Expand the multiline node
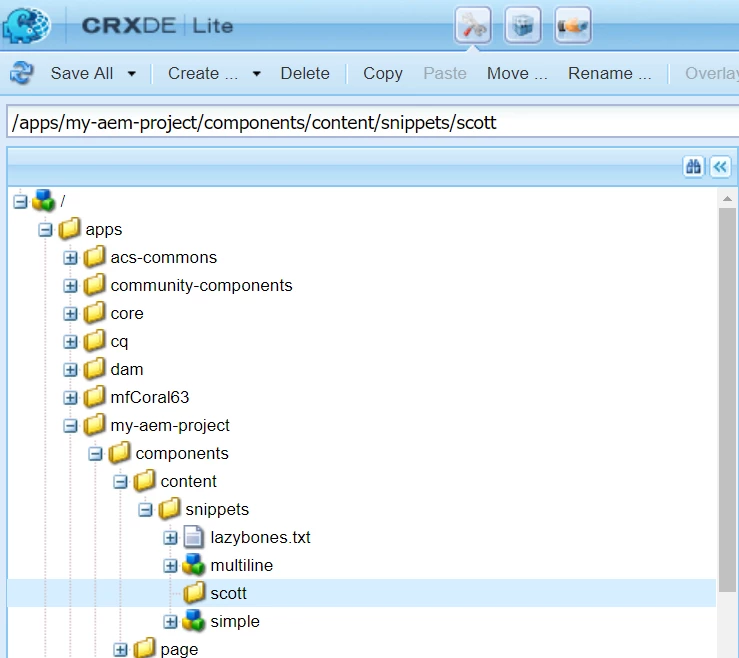This screenshot has width=739, height=658. (170, 566)
